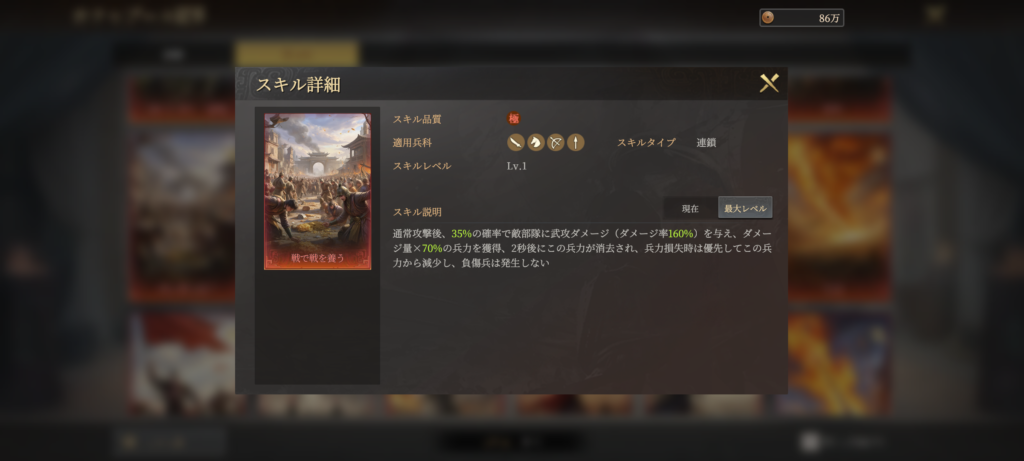Click the 戦で戦を養う card name label
This screenshot has width=1024, height=461.
coord(317,258)
